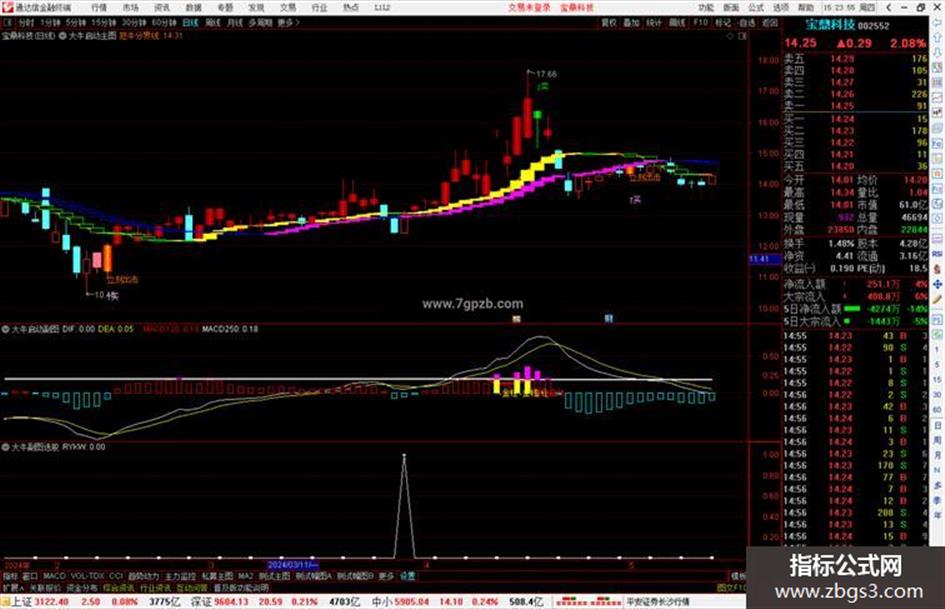Click the panel layout icon at chart top-right

(x=742, y=36)
